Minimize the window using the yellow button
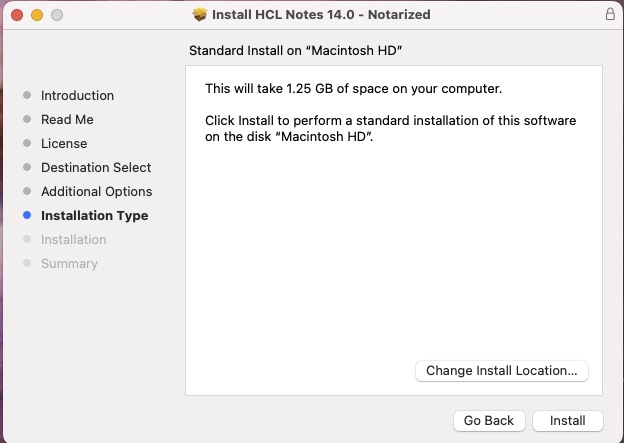Viewport: 624px width, 443px height. pyautogui.click(x=37, y=16)
